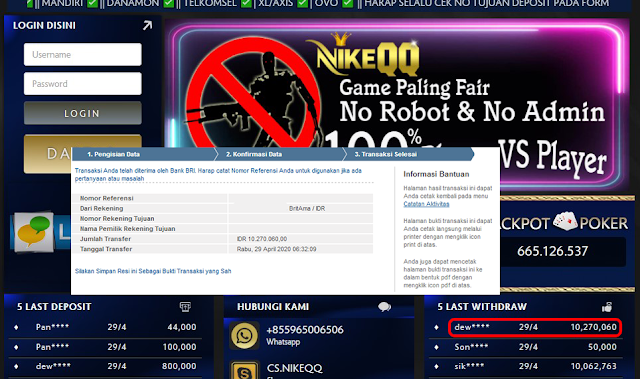Click the deposit icon beside 5 LAST DEPOSIT

click(185, 307)
